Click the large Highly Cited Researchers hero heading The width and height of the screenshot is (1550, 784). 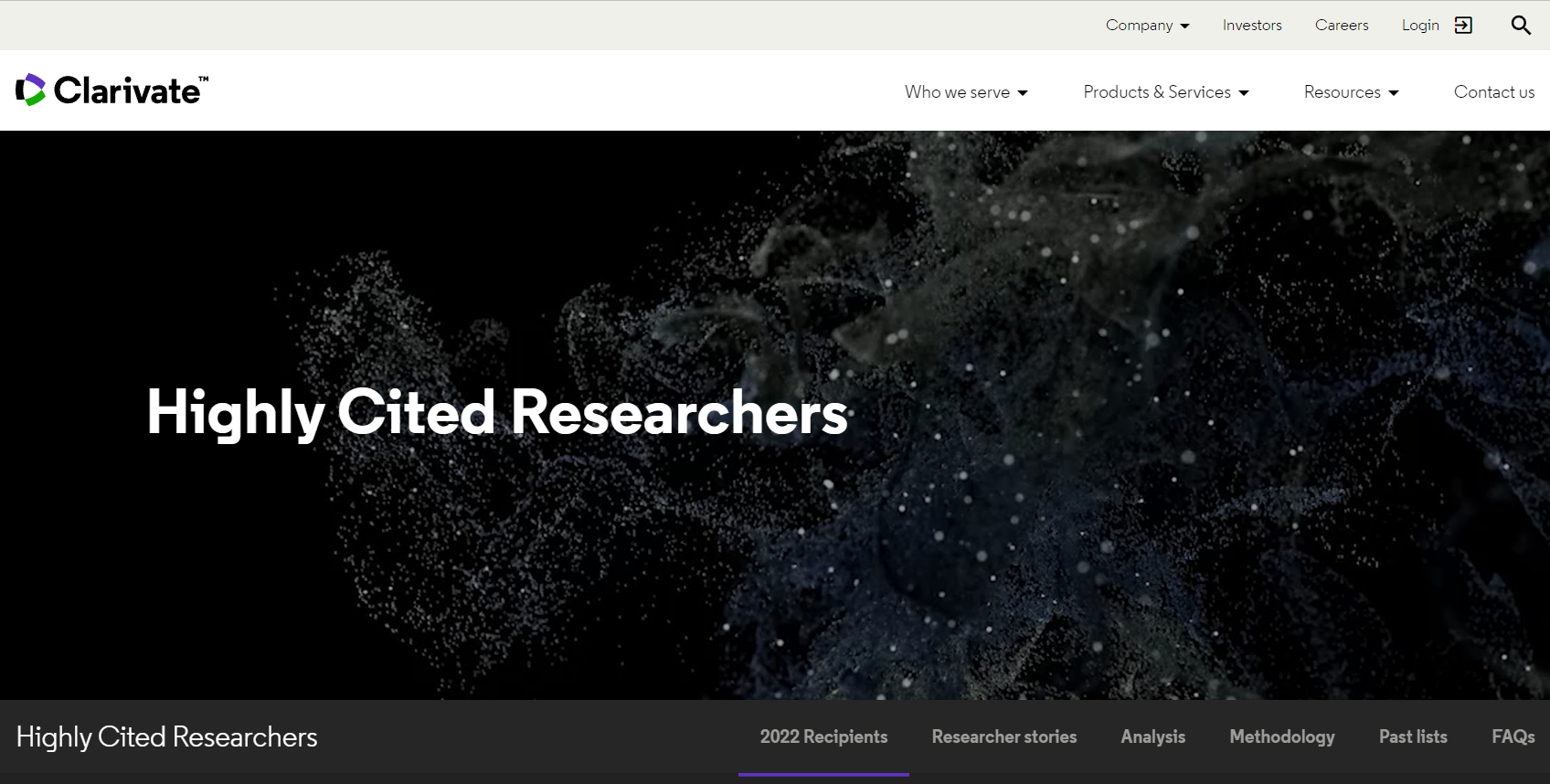[497, 413]
